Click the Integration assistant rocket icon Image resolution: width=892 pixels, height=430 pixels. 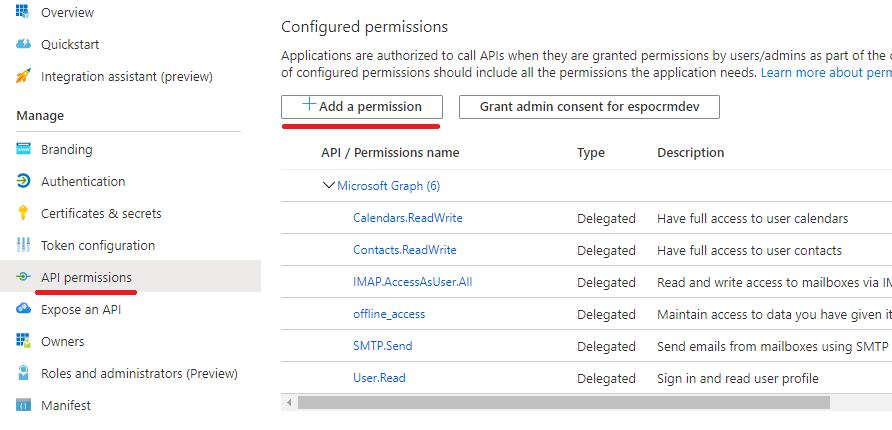coord(23,76)
